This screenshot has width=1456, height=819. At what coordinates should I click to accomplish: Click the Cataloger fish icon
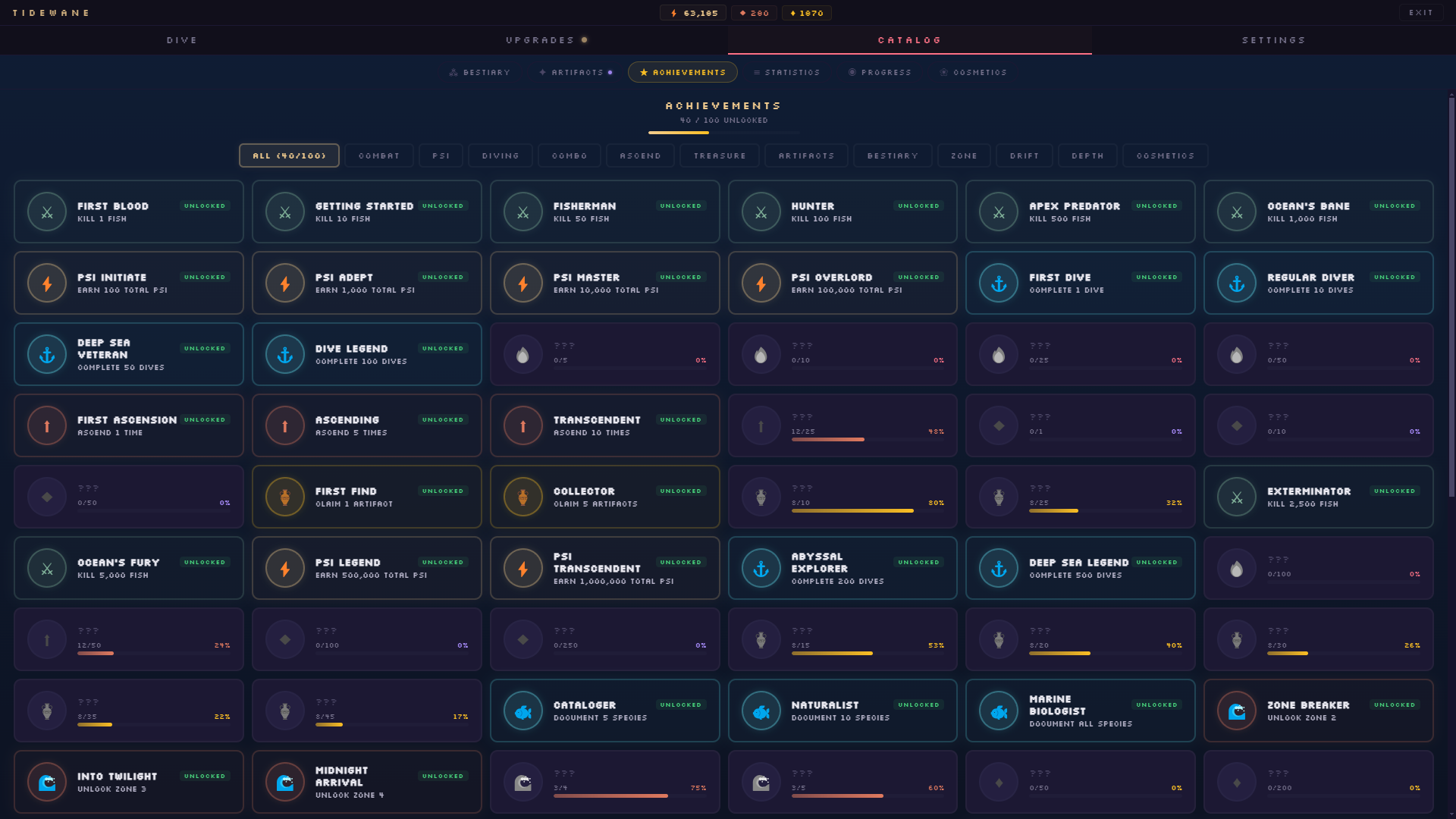pyautogui.click(x=523, y=711)
